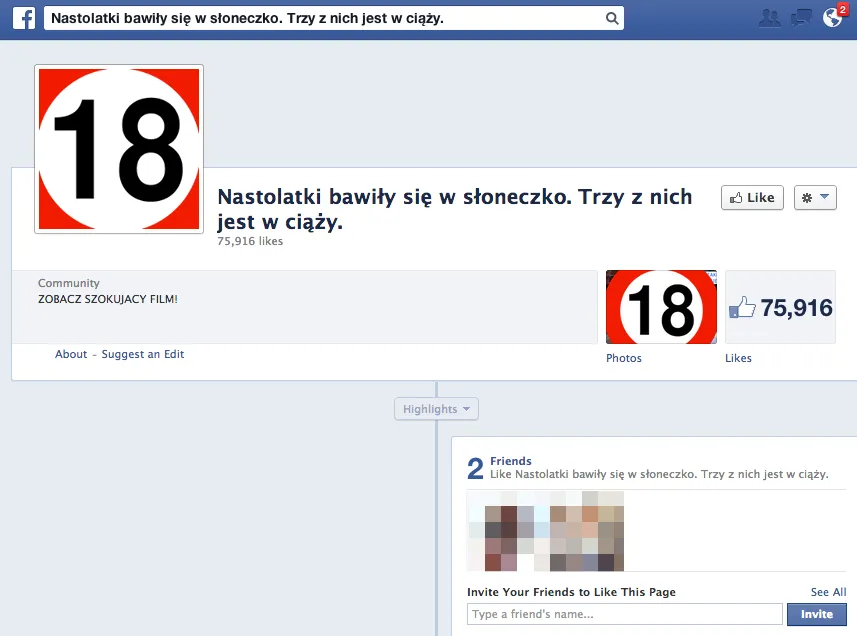Switch to the Likes tab
This screenshot has width=857, height=636.
(x=738, y=358)
